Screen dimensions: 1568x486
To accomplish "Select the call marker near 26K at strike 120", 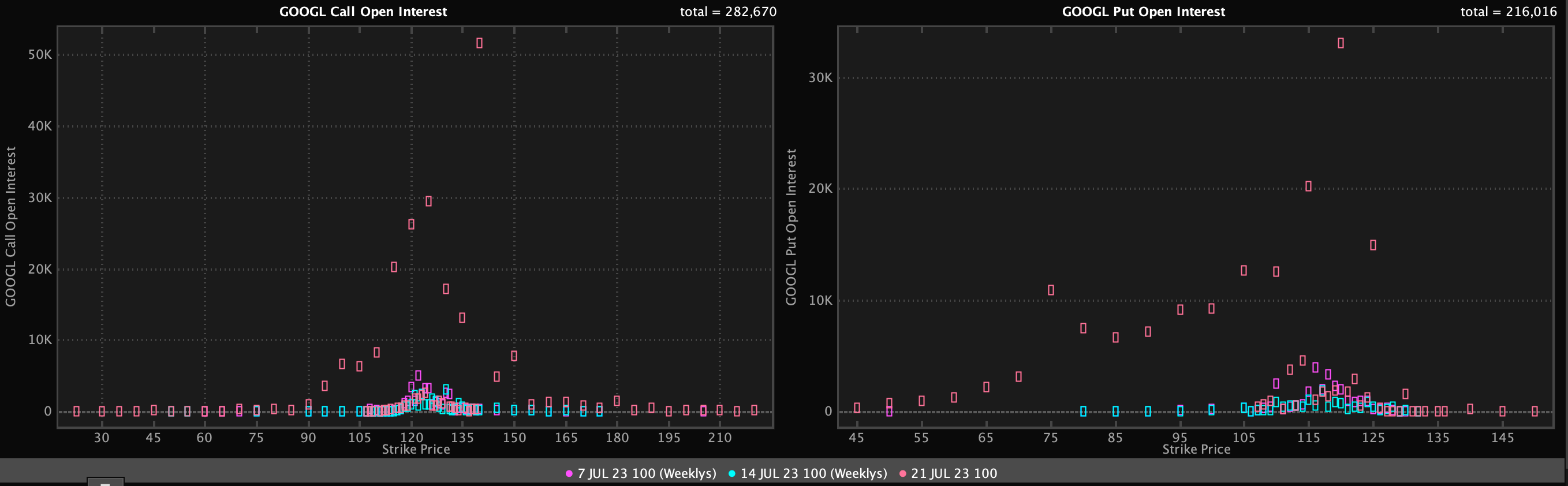I will point(412,225).
